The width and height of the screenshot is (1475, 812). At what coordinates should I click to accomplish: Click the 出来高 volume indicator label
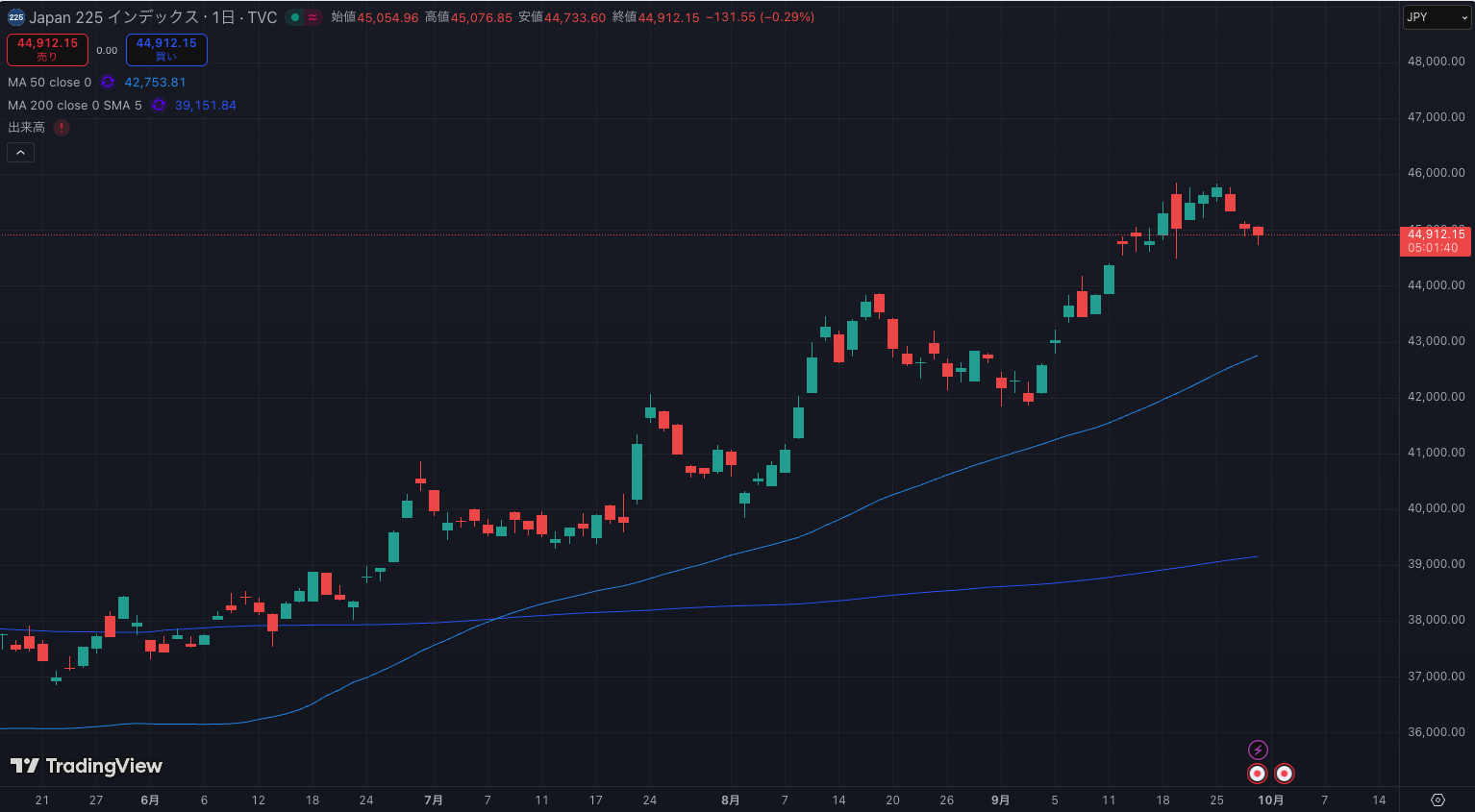tap(26, 128)
